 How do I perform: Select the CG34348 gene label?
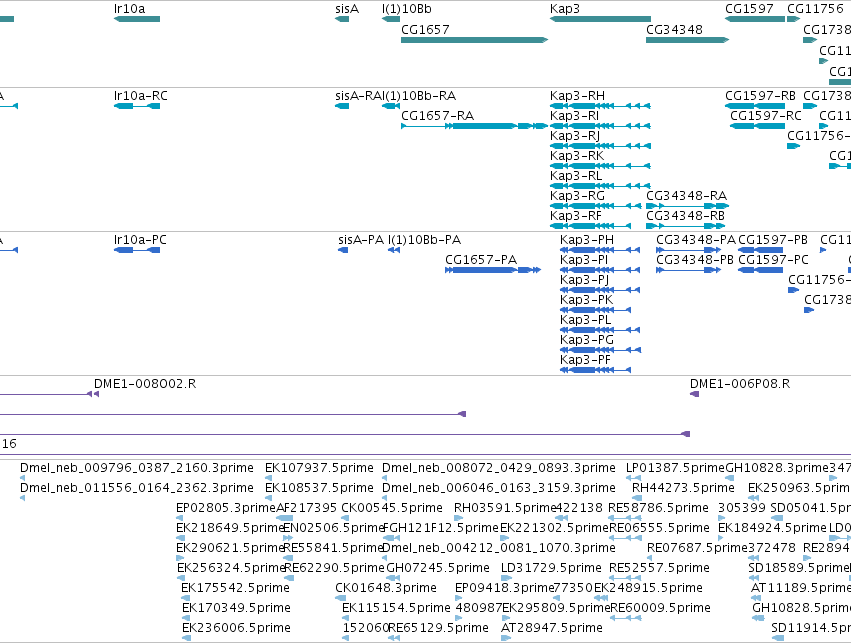click(674, 29)
